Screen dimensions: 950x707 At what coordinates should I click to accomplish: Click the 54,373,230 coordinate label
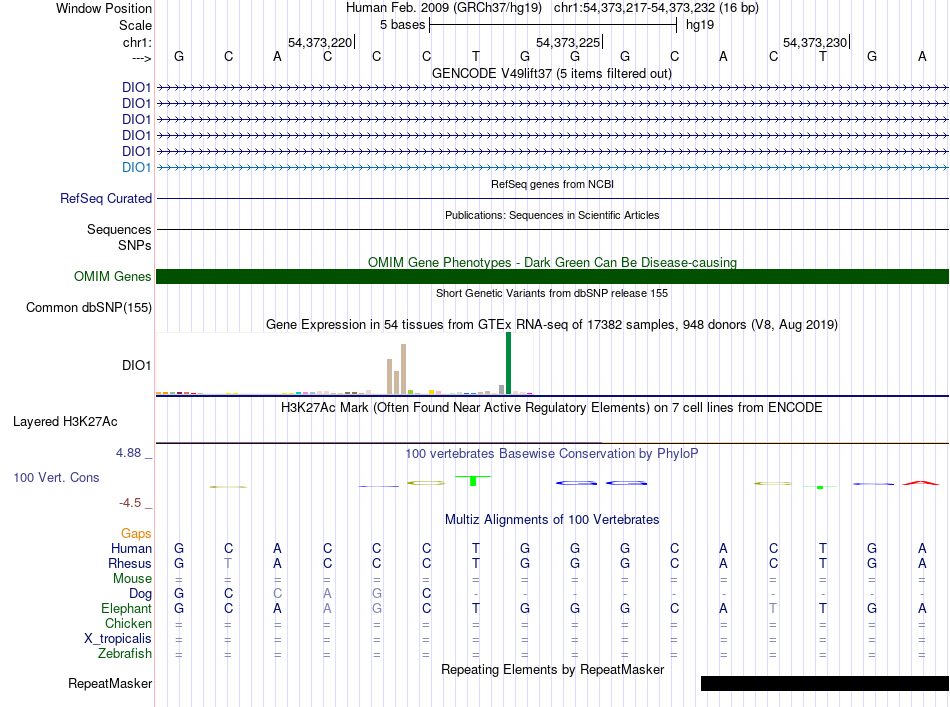[815, 42]
